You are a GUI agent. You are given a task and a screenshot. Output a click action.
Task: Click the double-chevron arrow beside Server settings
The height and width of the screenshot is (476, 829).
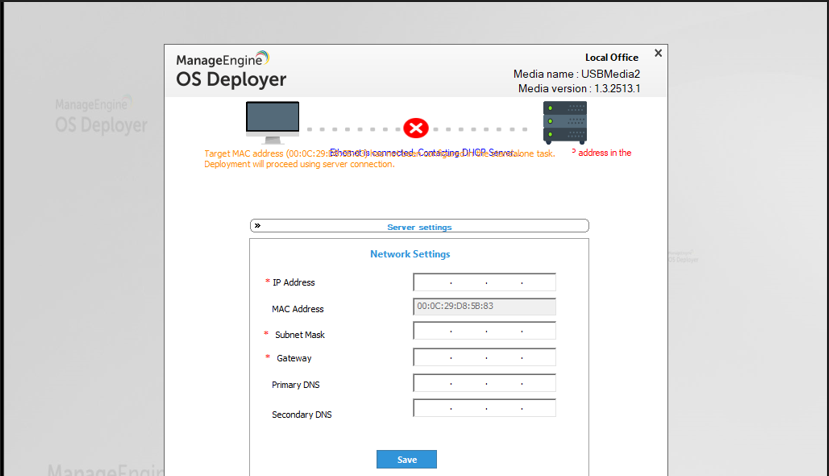[x=257, y=226]
